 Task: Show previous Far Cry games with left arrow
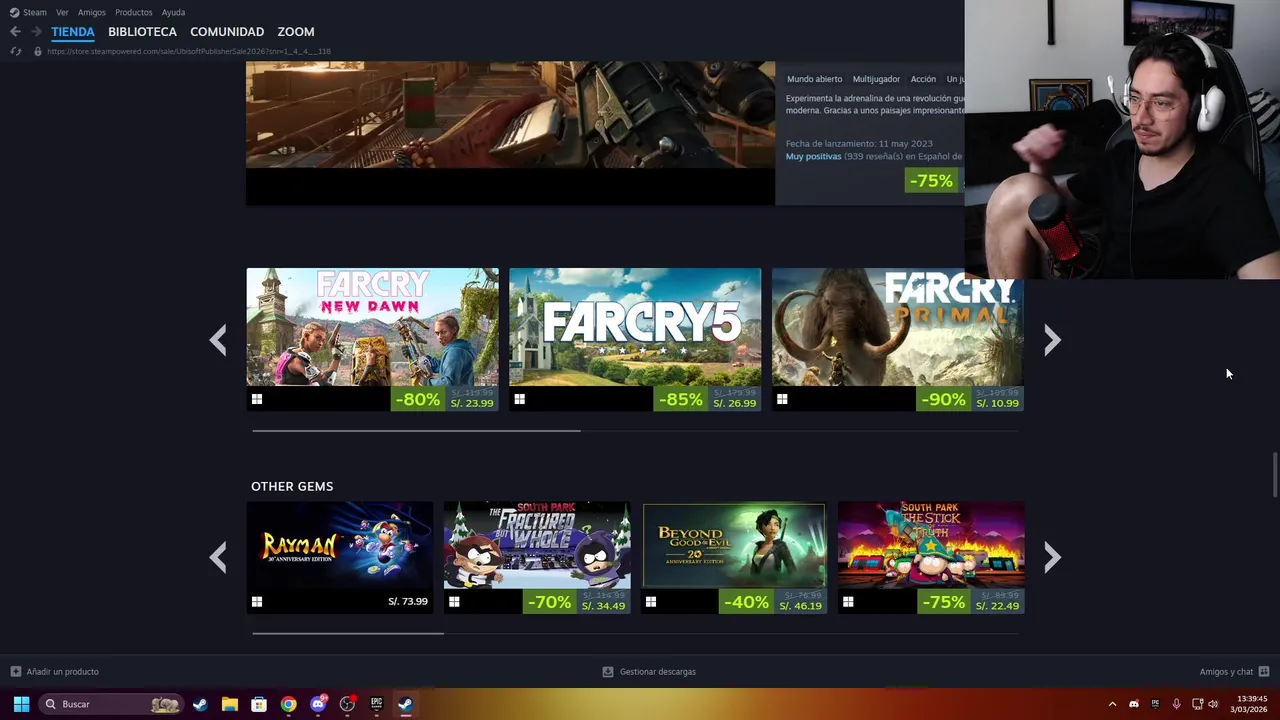click(218, 340)
